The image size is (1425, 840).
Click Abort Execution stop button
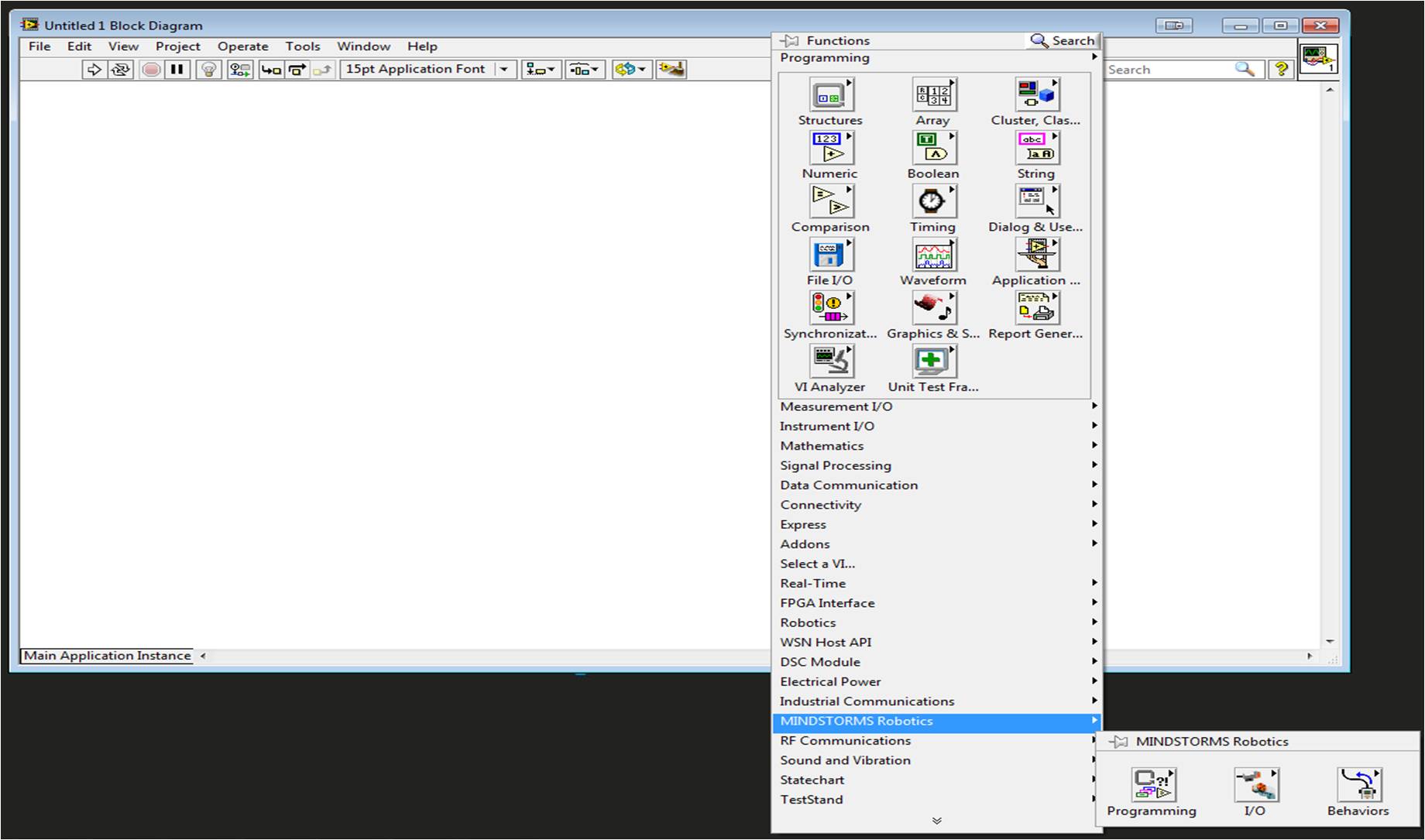point(152,70)
